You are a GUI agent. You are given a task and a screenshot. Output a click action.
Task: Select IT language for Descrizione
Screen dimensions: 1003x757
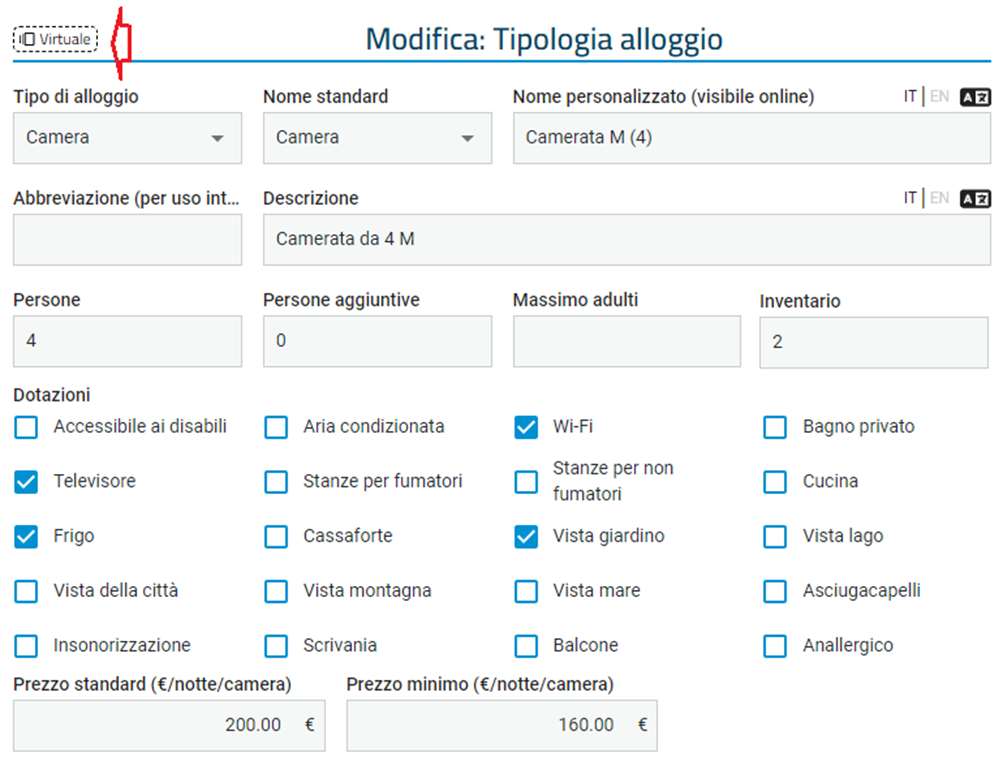click(910, 198)
